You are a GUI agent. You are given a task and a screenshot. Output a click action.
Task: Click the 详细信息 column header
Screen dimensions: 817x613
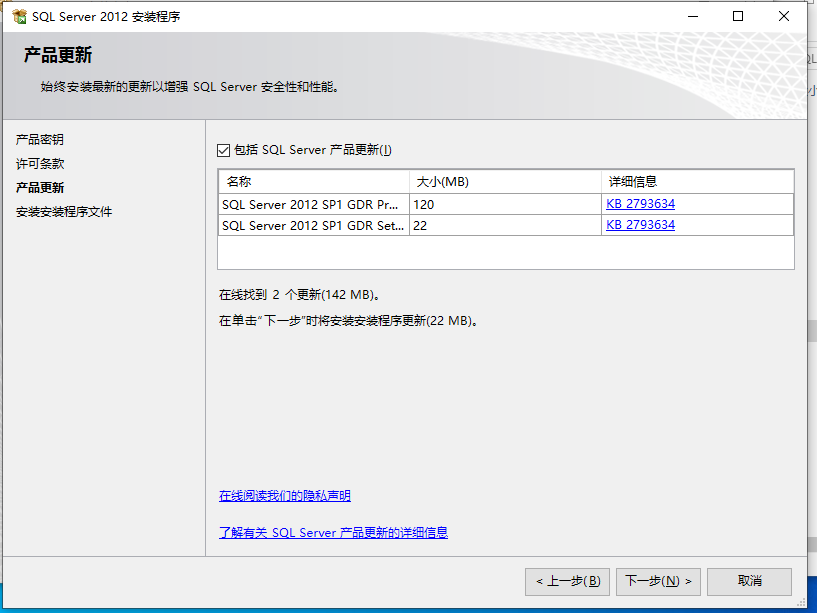698,182
